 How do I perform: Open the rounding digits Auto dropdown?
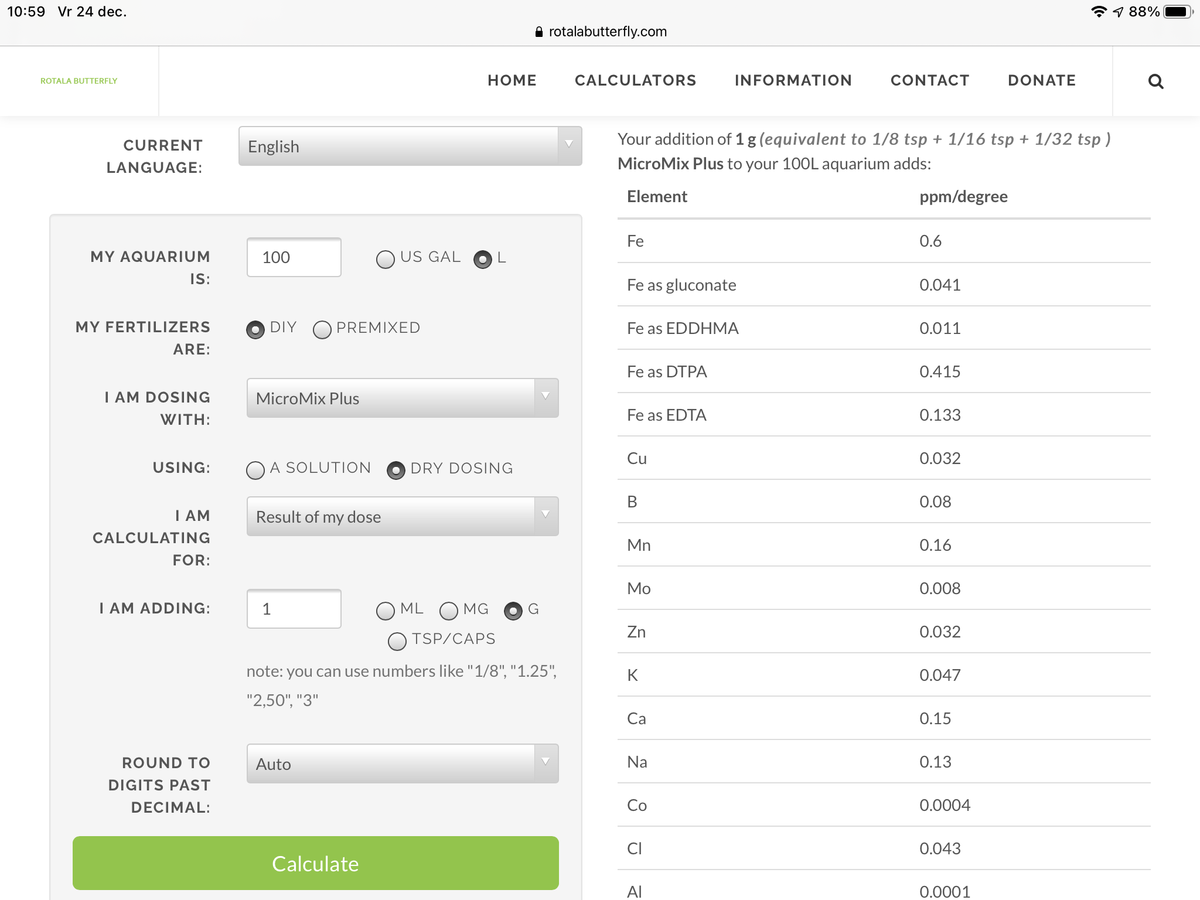(402, 764)
